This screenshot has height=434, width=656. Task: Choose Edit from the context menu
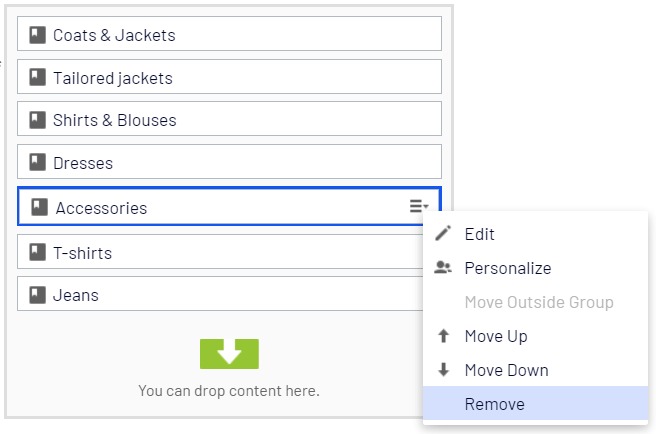(480, 234)
